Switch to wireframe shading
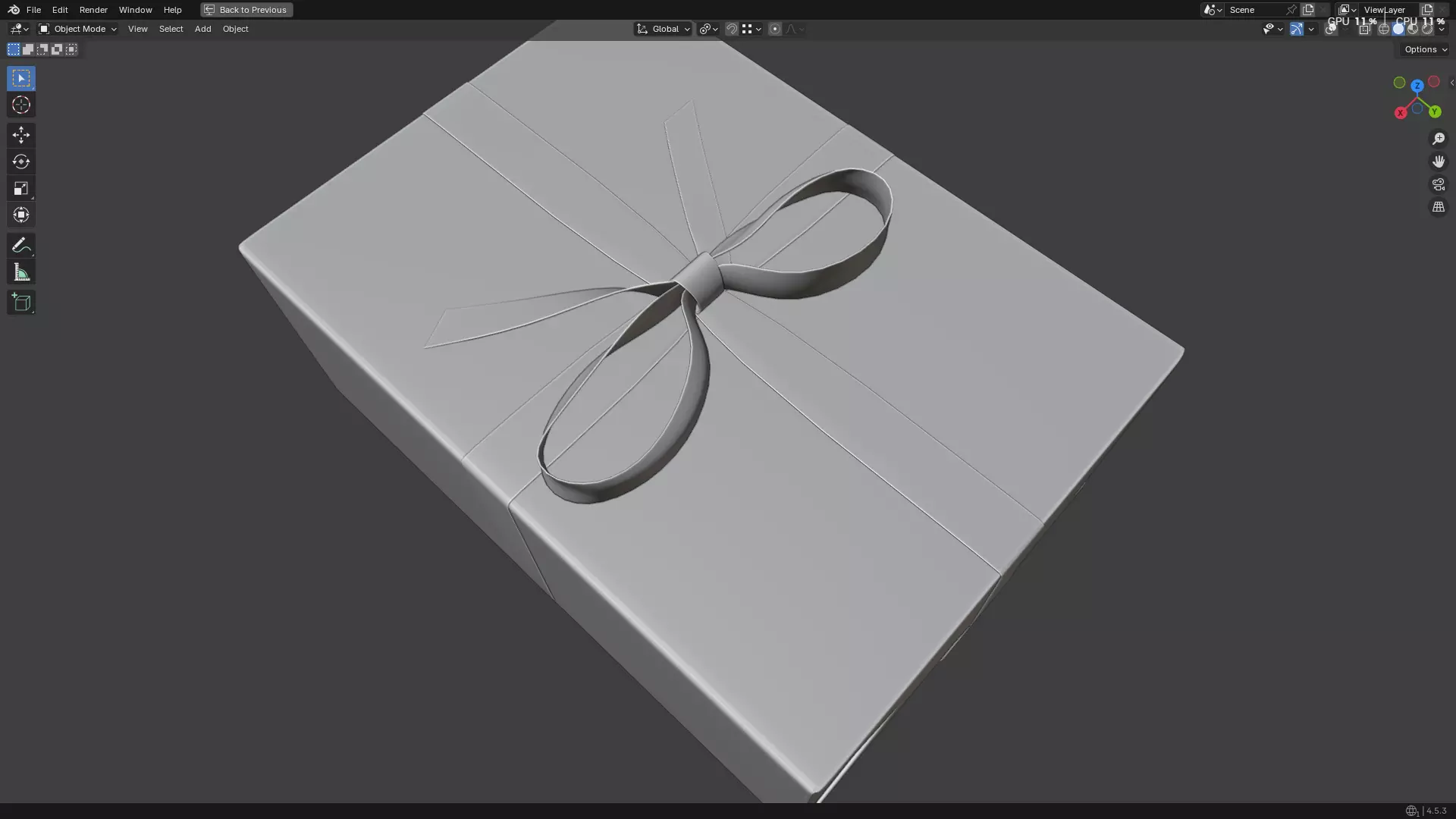Image resolution: width=1456 pixels, height=819 pixels. (x=1384, y=29)
